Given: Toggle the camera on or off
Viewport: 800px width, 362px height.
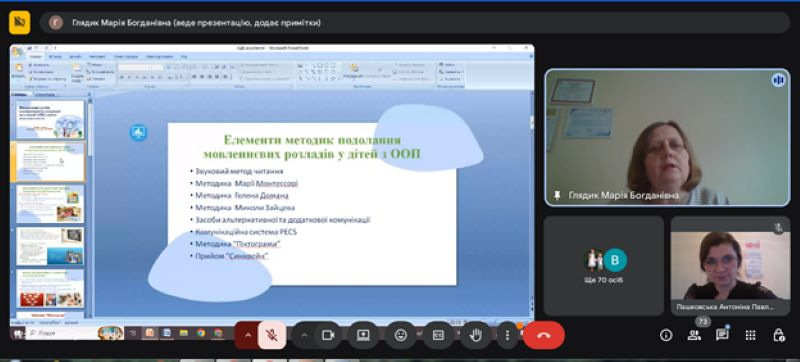Looking at the screenshot, I should pos(328,335).
